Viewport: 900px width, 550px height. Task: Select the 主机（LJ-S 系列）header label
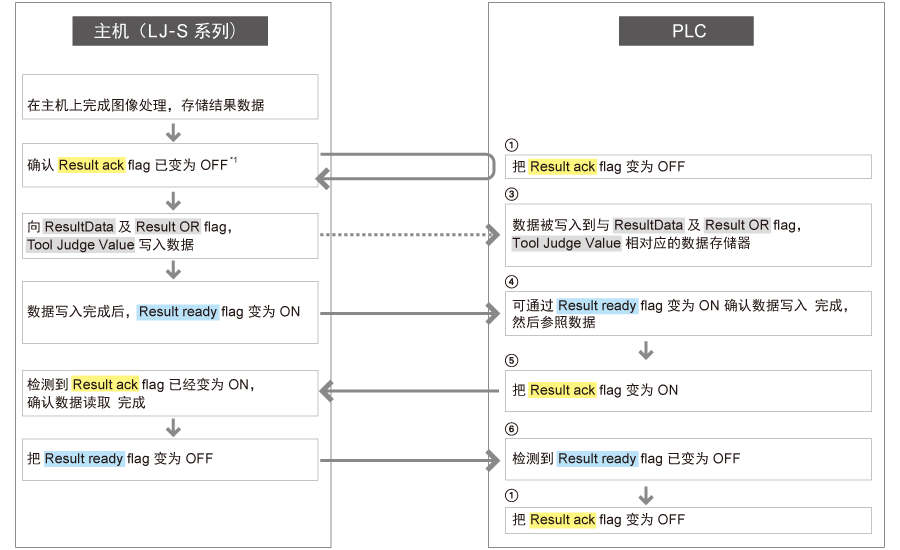[169, 31]
